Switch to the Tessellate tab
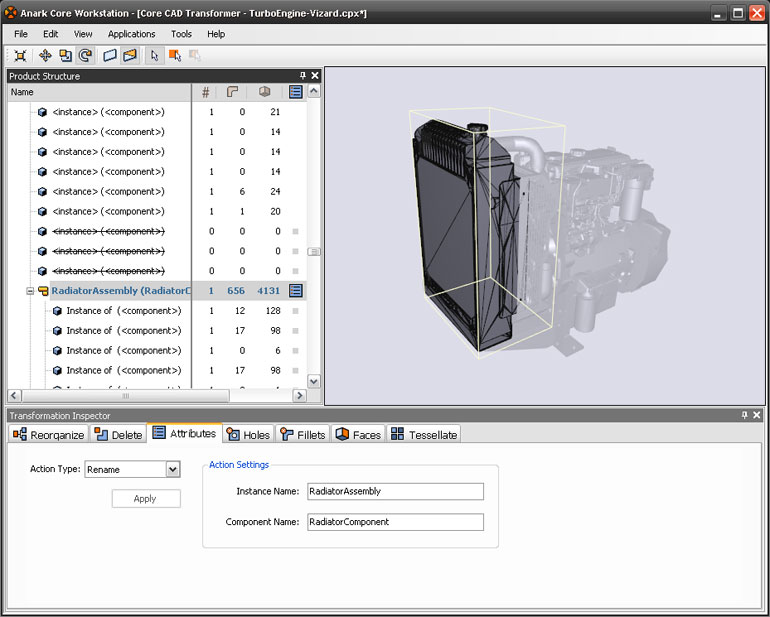 [x=424, y=435]
